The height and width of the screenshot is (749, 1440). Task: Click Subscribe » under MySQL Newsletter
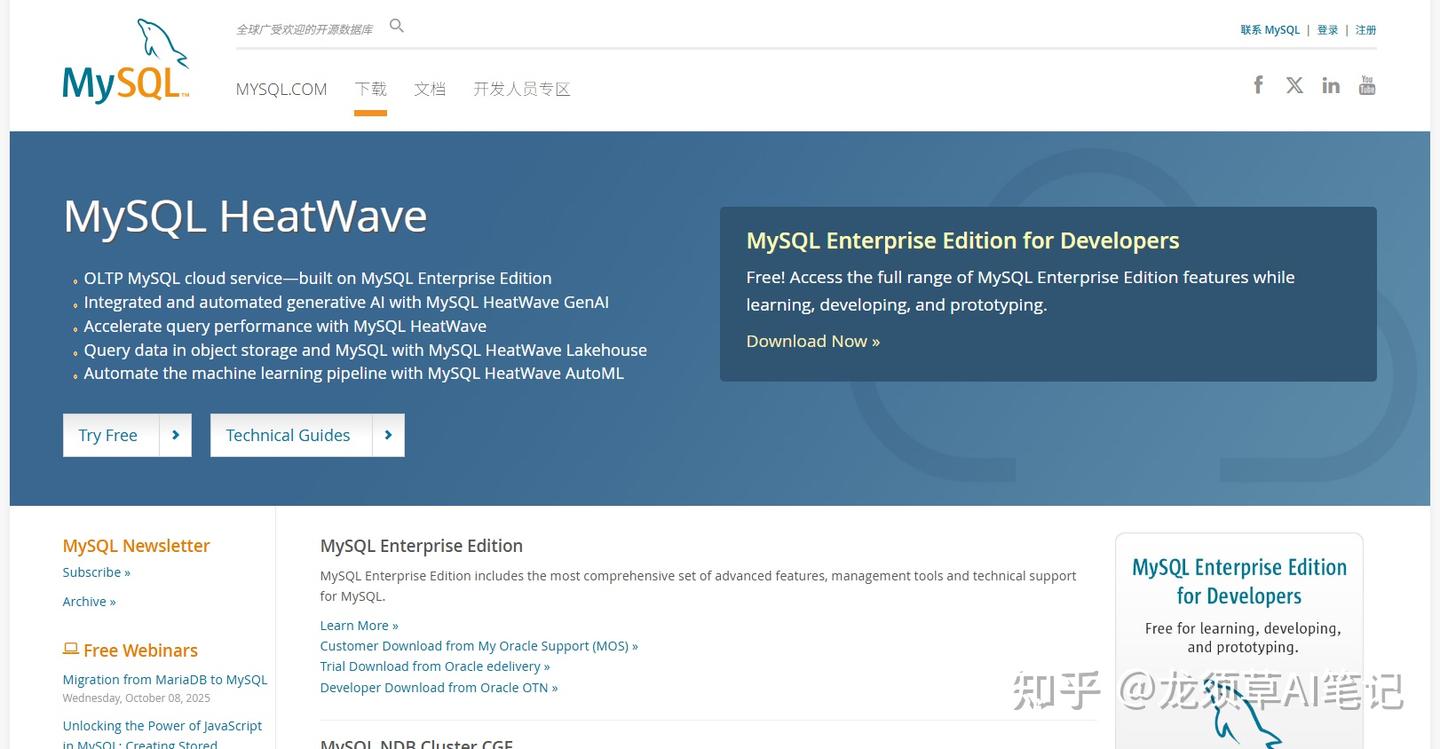96,572
